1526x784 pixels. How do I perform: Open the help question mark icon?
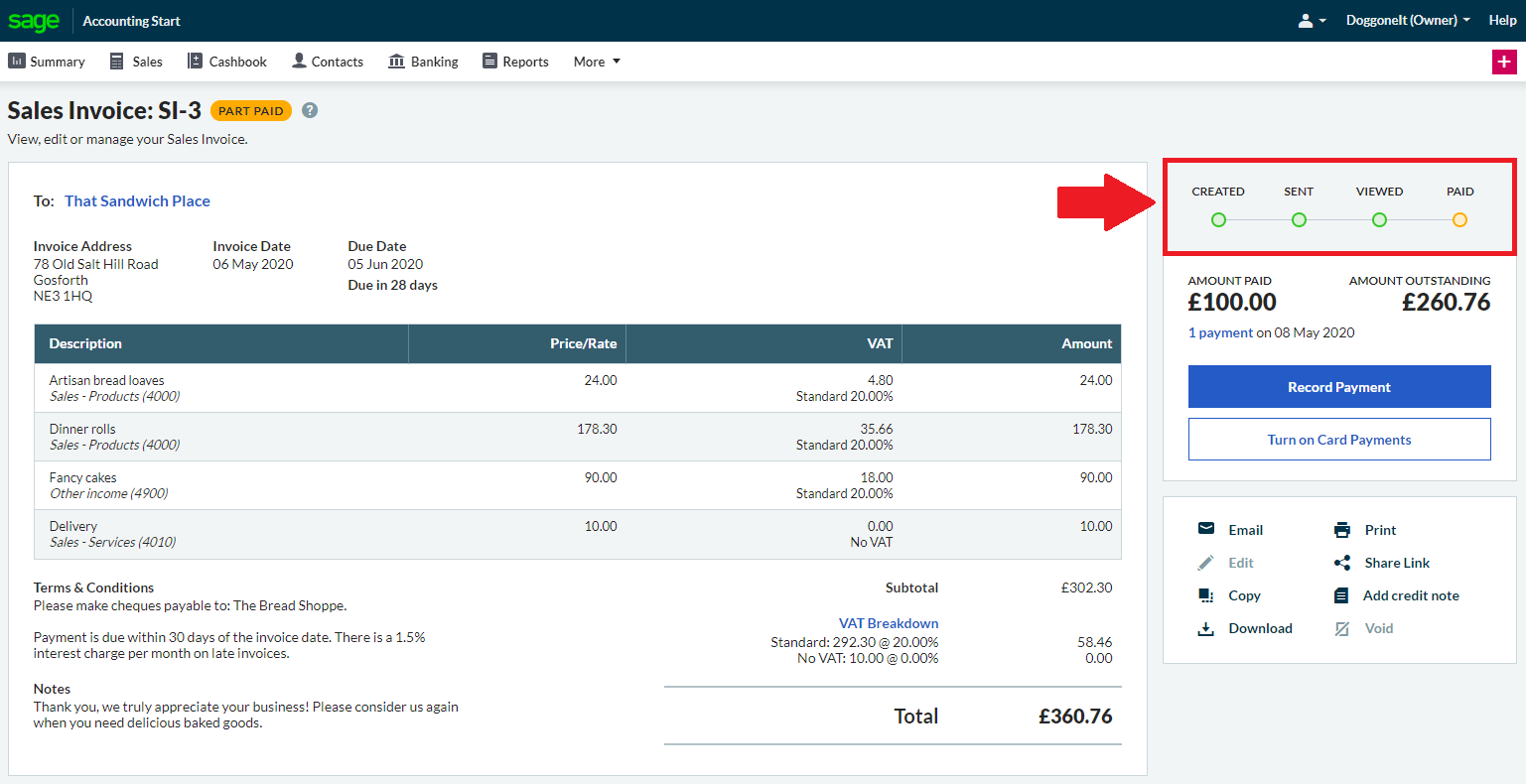(310, 110)
